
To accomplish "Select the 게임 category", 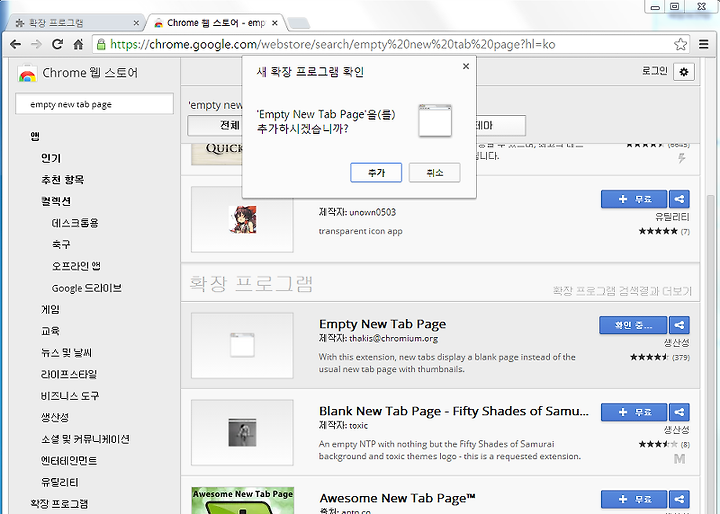I will 50,310.
